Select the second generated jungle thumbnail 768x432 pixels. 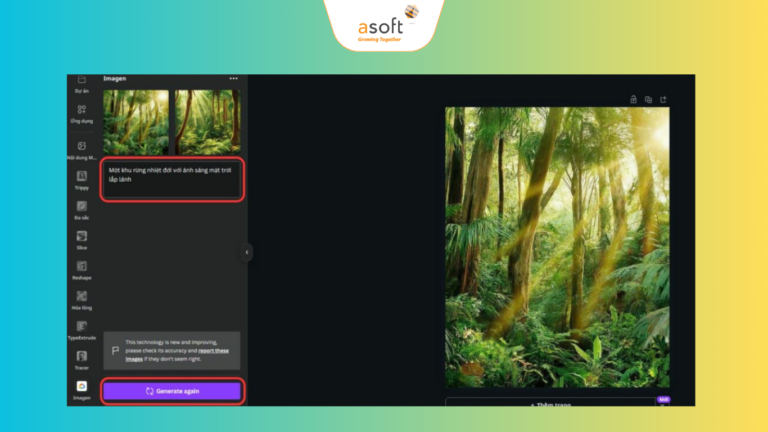(207, 121)
